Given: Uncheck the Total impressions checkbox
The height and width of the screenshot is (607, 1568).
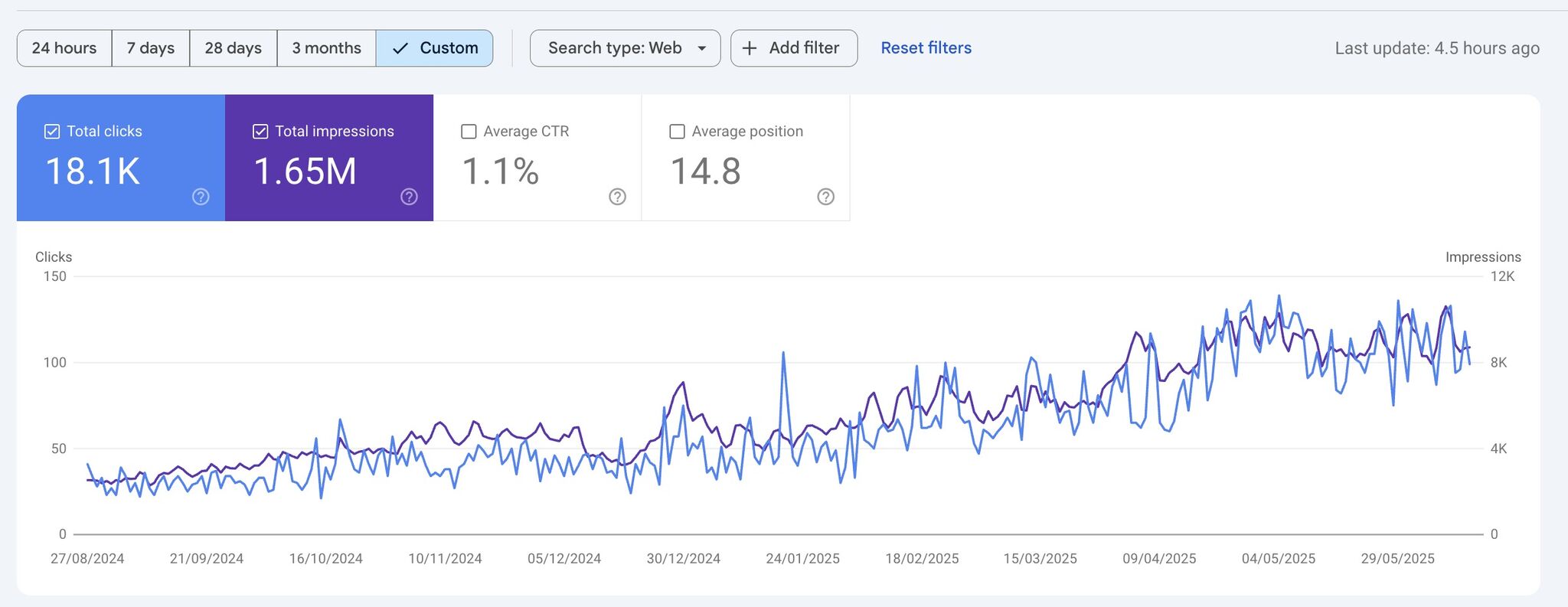Looking at the screenshot, I should tap(260, 132).
